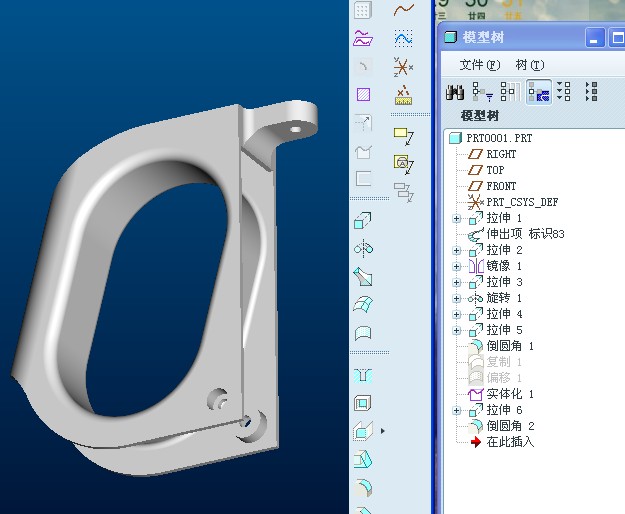Expand the 拉伸 1 tree node

click(457, 218)
